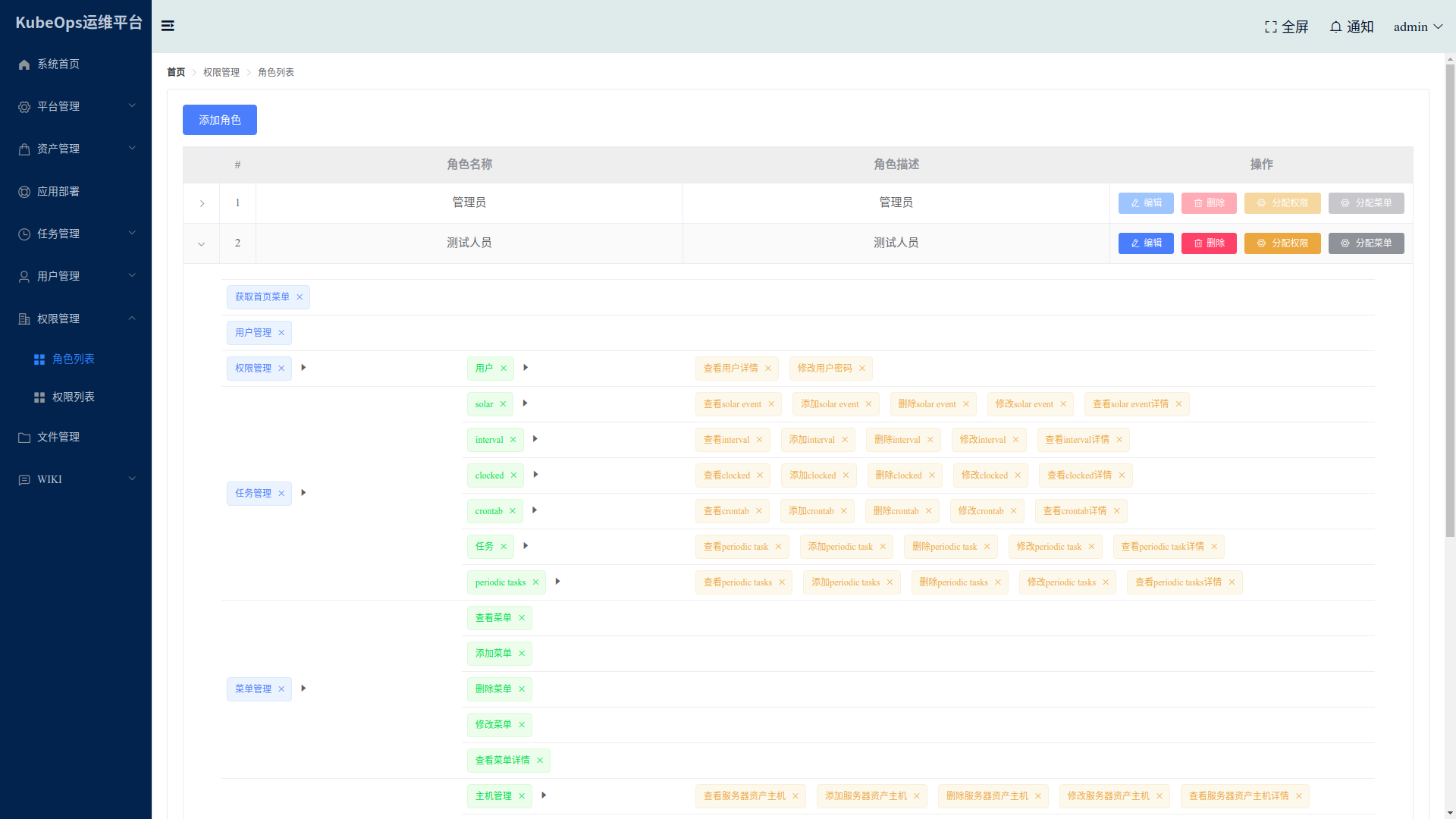The width and height of the screenshot is (1456, 819).
Task: Click red 删除 button for 测试人员
Action: point(1209,243)
